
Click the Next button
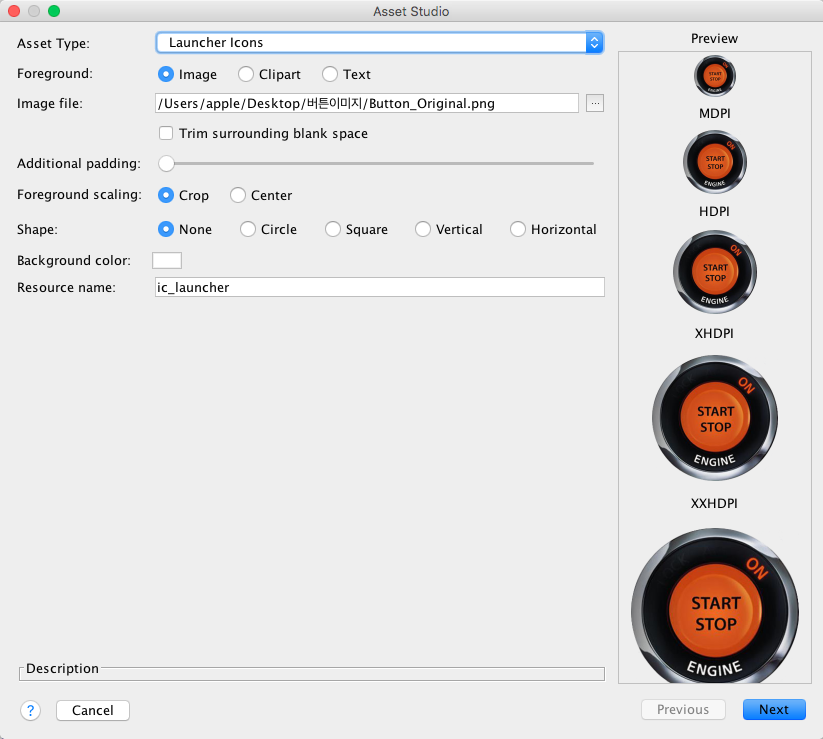(774, 710)
